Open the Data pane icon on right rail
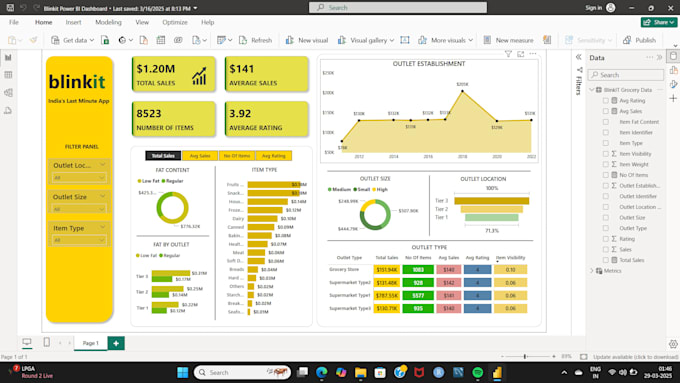The image size is (680, 383). pos(673,56)
